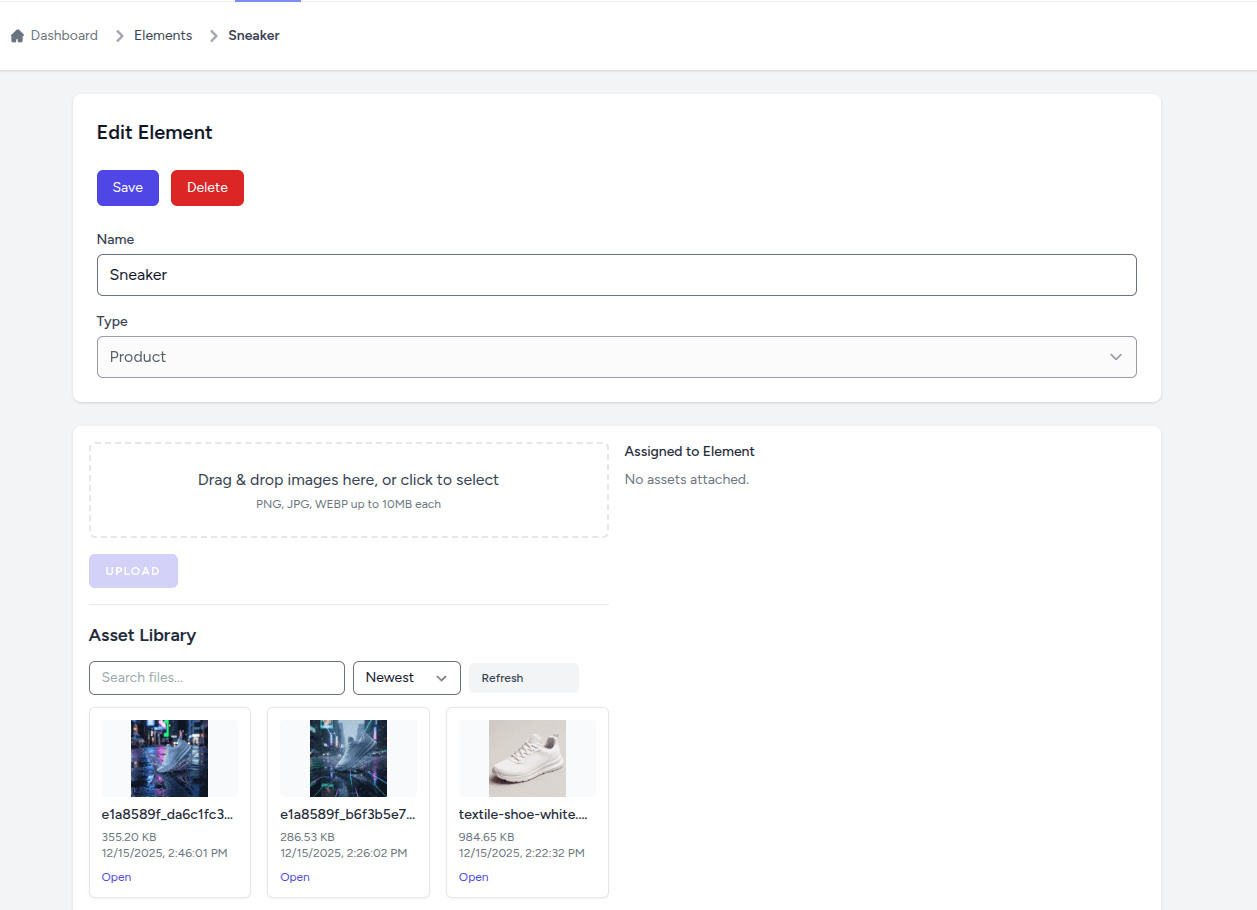Screen dimensions: 1257x910
Task: Delete the Sneaker element
Action: pos(206,187)
